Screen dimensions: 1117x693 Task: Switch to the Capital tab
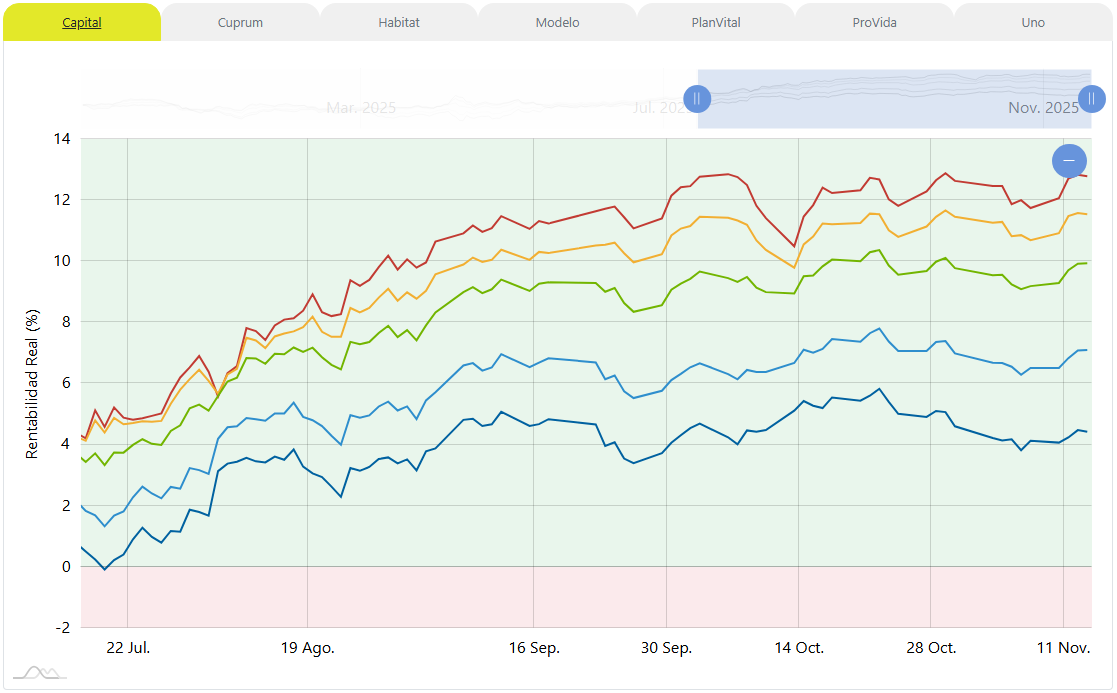click(82, 22)
